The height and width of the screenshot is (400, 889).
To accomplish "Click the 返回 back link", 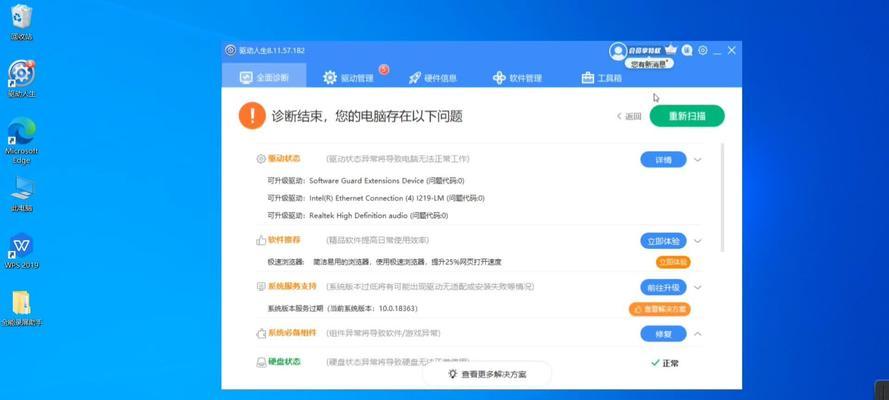I will pyautogui.click(x=629, y=117).
